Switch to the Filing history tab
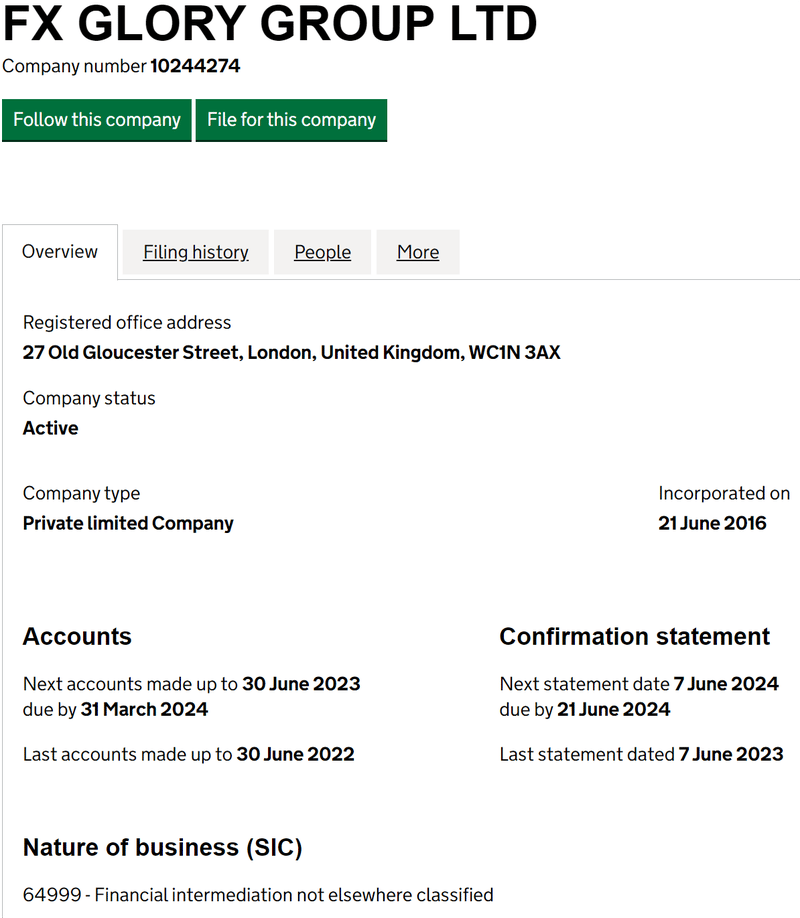Image resolution: width=800 pixels, height=918 pixels. (x=195, y=251)
